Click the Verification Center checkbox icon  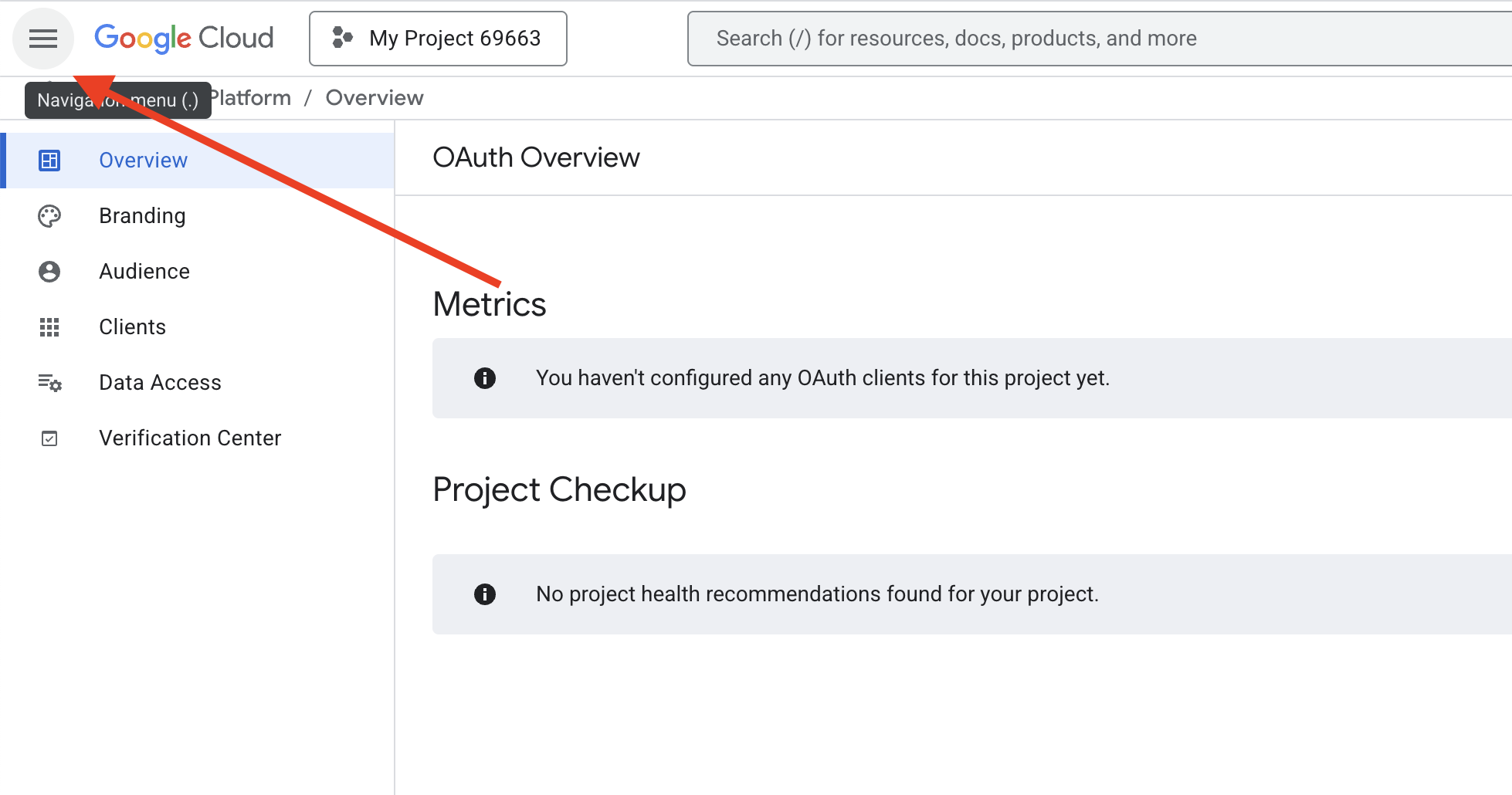coord(49,438)
